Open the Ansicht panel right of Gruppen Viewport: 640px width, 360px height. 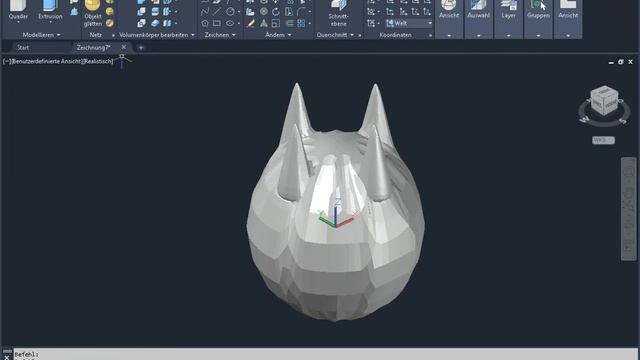tap(568, 19)
